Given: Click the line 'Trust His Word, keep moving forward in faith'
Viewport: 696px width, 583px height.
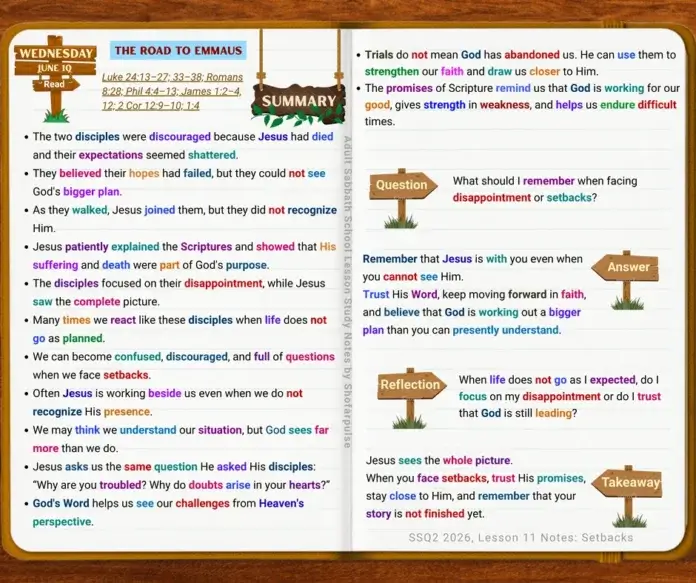Looking at the screenshot, I should [x=475, y=294].
